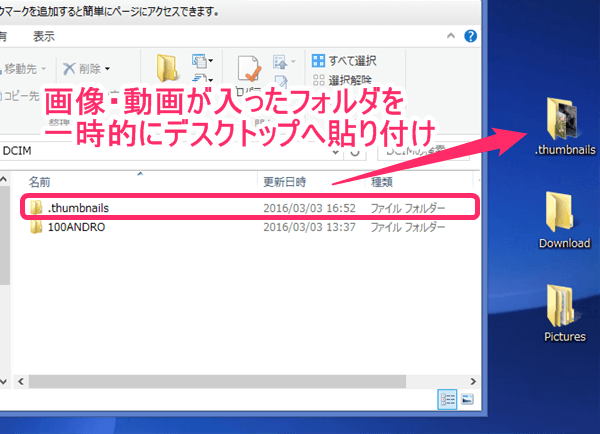Click nav pane scroll down arrow
The width and height of the screenshot is (600, 434).
4,382
